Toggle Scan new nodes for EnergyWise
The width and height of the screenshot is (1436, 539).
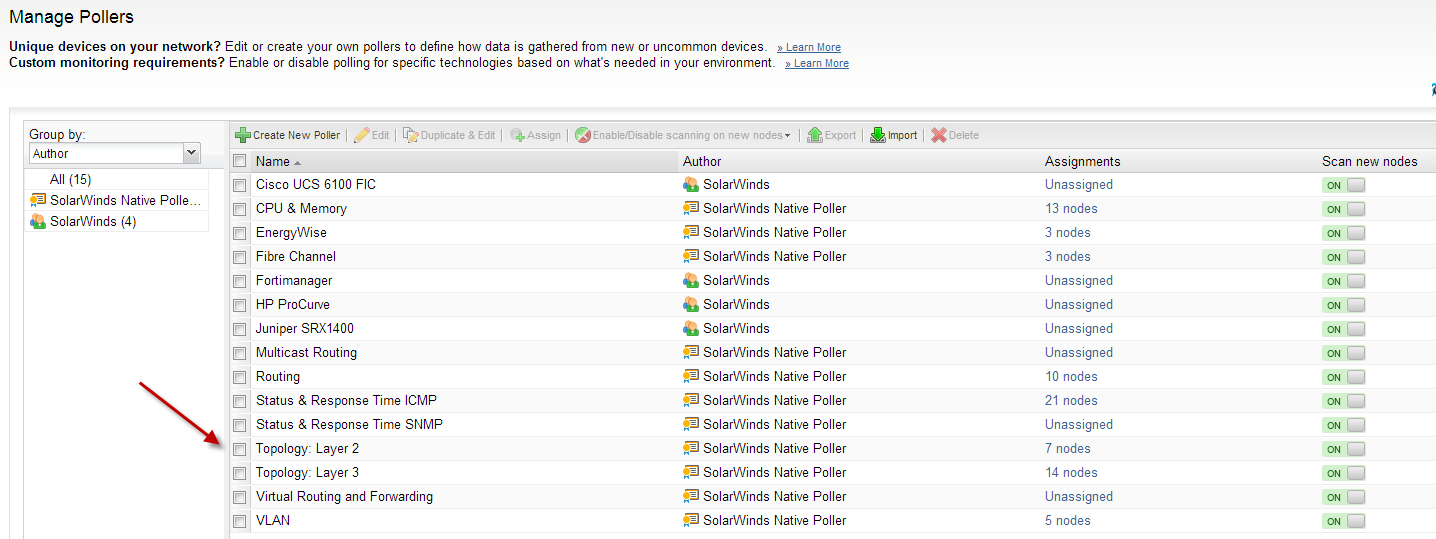1343,233
